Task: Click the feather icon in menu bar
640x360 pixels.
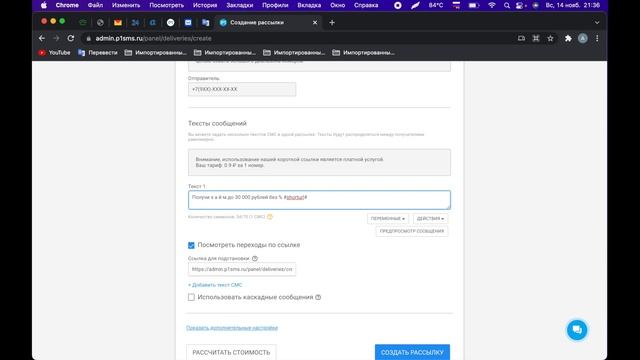Action: pyautogui.click(x=416, y=5)
